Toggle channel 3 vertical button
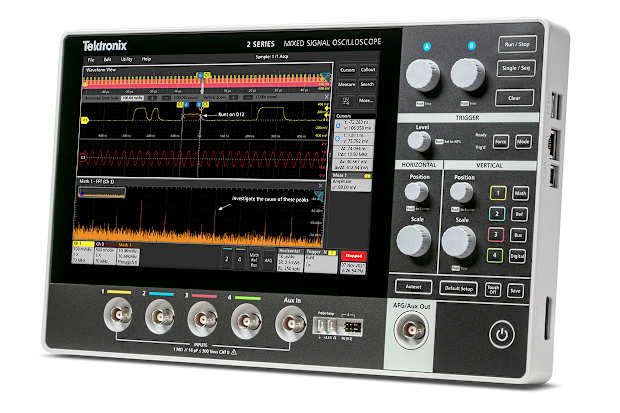This screenshot has height=413, width=620. pyautogui.click(x=495, y=235)
